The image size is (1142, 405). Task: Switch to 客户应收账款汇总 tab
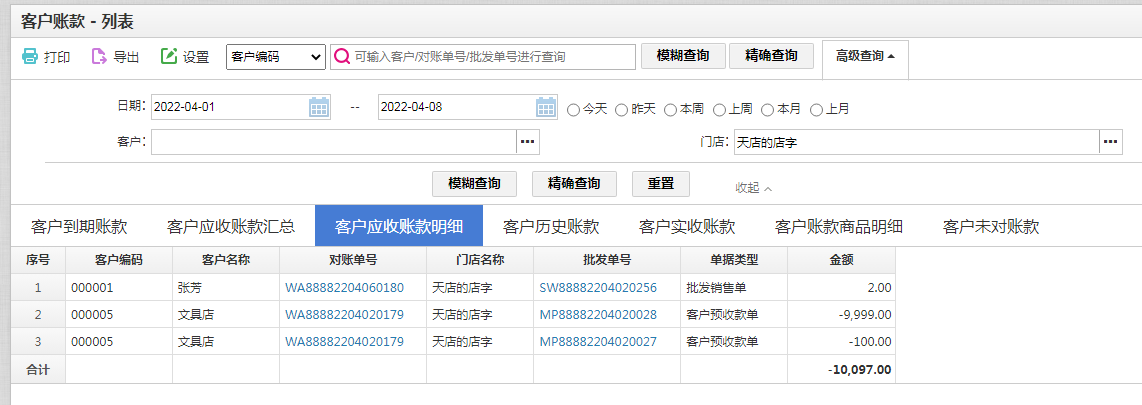231,226
